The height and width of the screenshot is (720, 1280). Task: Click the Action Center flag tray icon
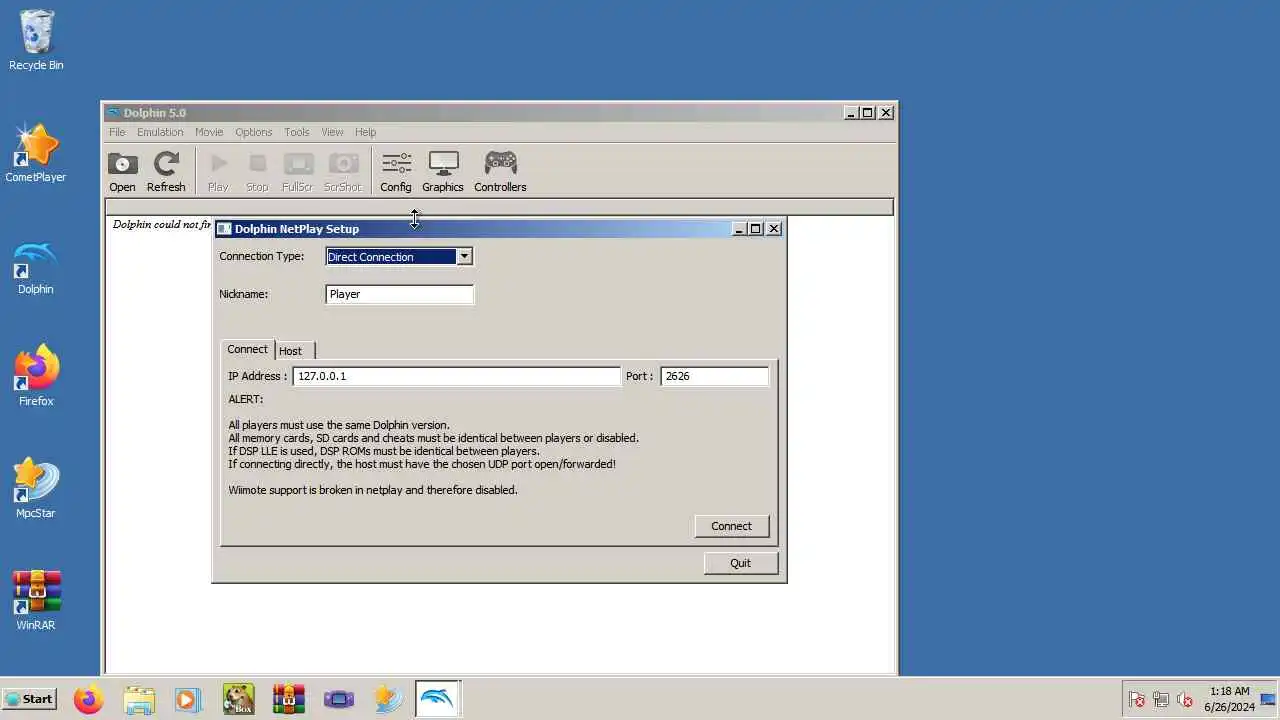(x=1137, y=700)
